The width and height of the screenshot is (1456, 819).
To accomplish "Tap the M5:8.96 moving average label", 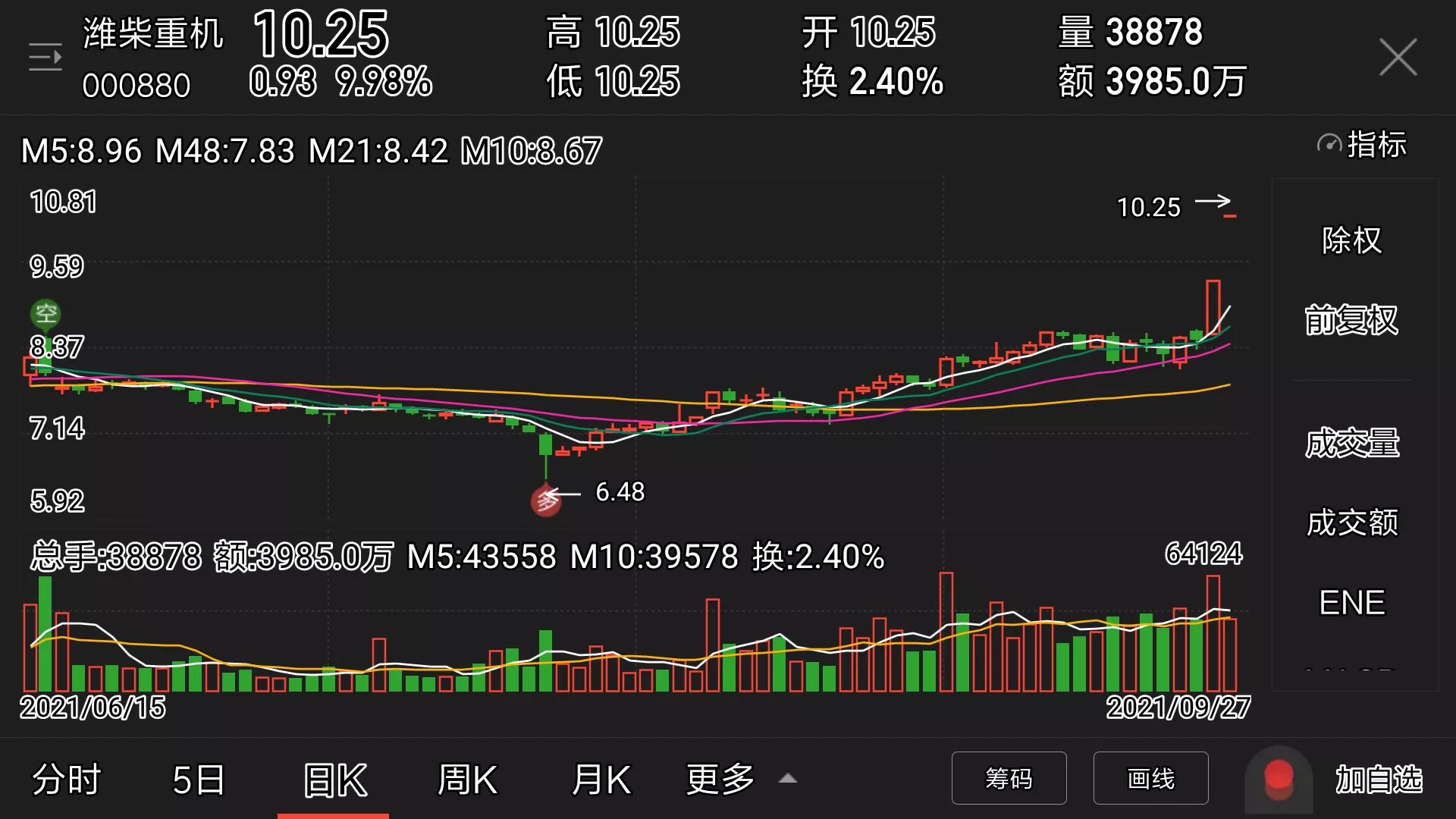I will [x=81, y=151].
